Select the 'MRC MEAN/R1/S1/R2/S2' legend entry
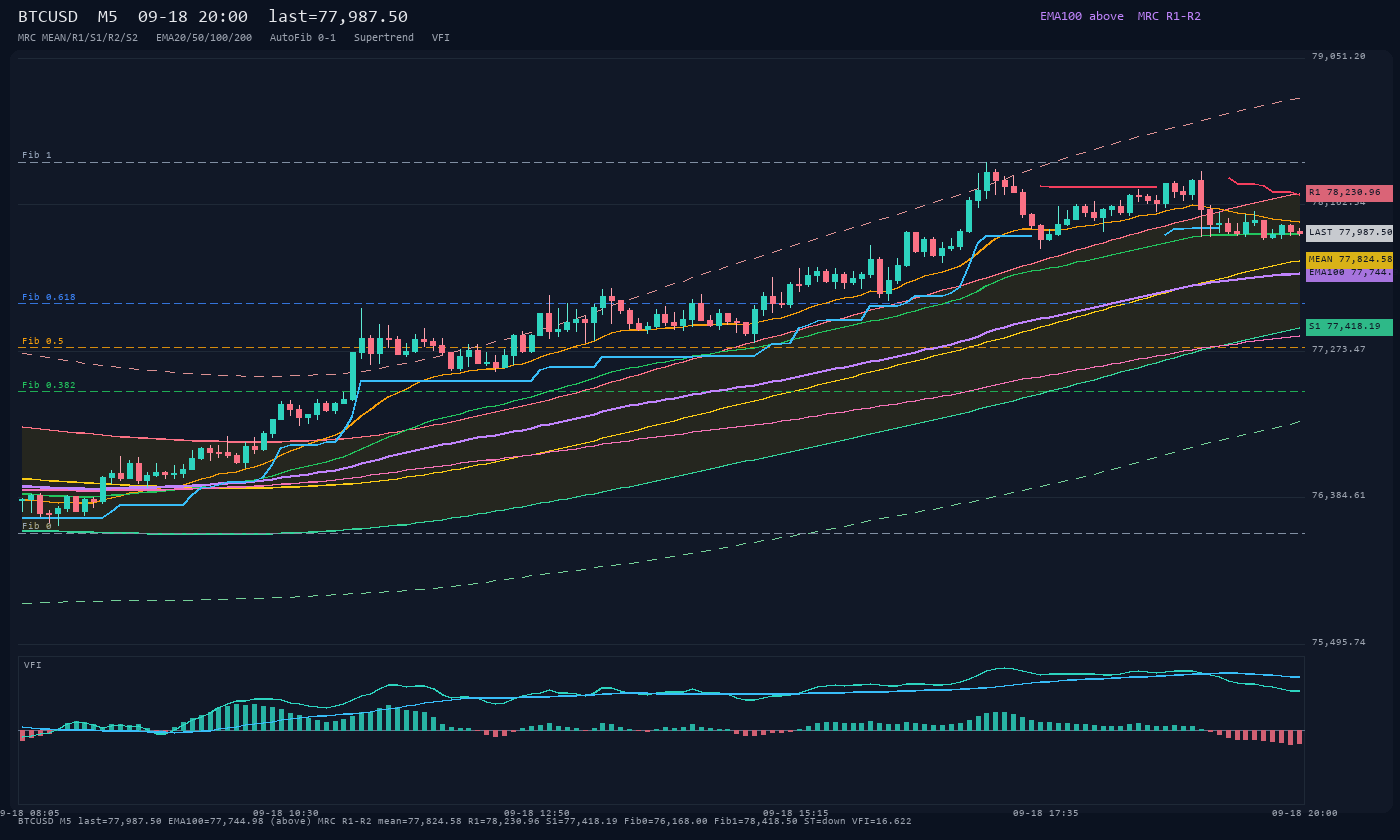Screen dimensions: 1400x840 (78, 38)
